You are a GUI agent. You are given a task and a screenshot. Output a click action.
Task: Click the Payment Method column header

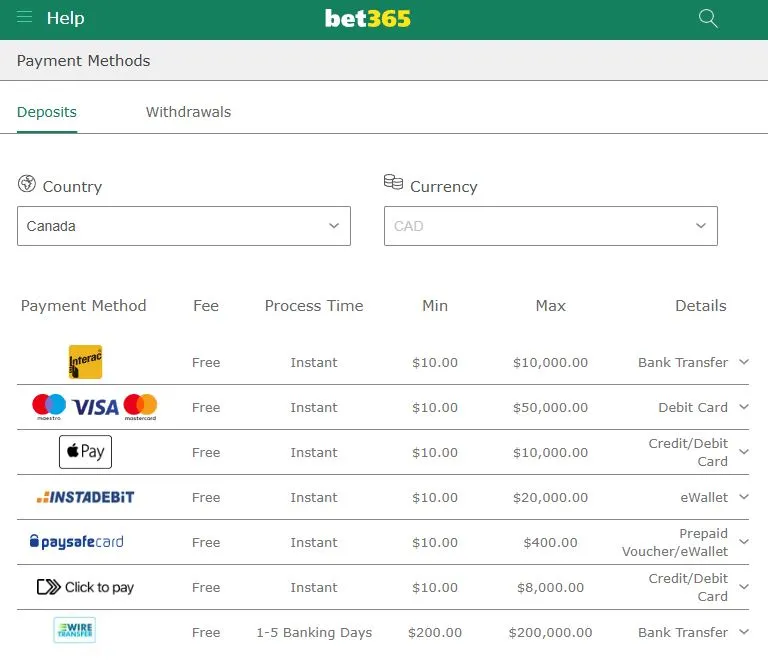[83, 306]
